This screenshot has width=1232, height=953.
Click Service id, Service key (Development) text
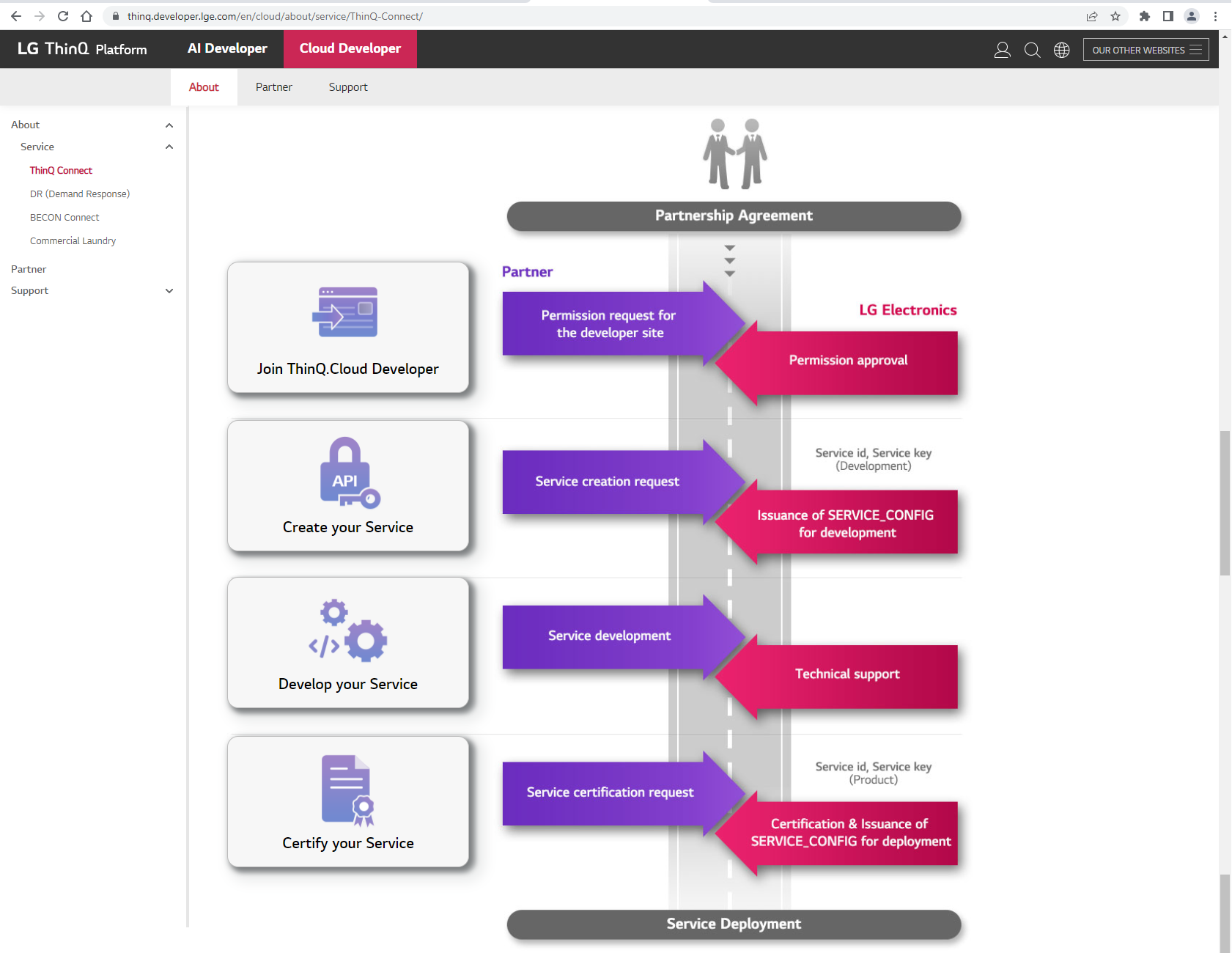[874, 460]
